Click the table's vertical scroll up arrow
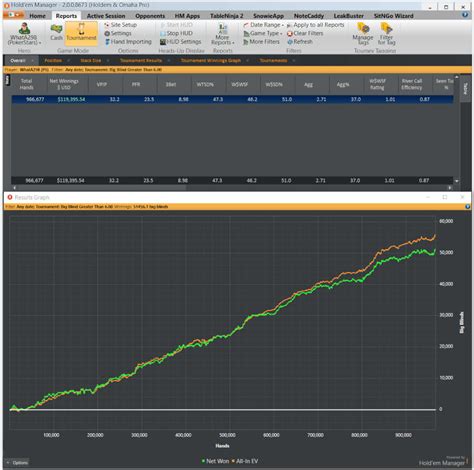This screenshot has height=470, width=474. coord(457,77)
